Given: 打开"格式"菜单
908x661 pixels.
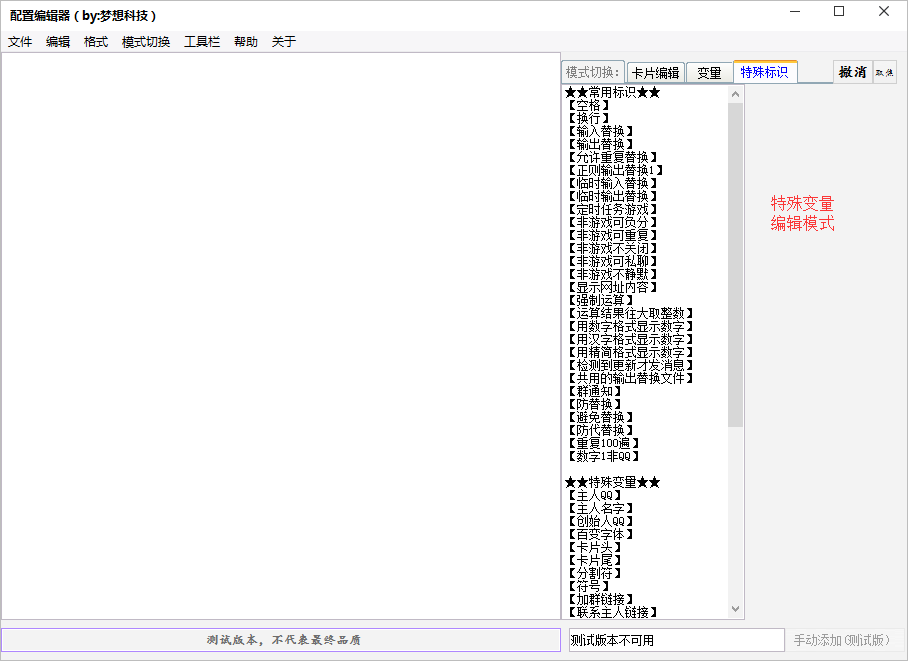Looking at the screenshot, I should pos(95,41).
